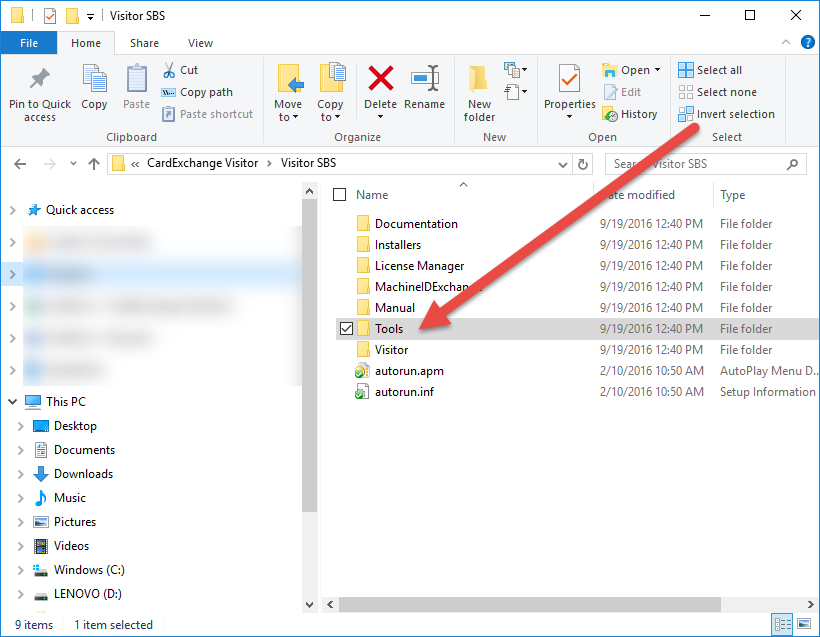Switch to the Home ribbon tab

coord(86,43)
